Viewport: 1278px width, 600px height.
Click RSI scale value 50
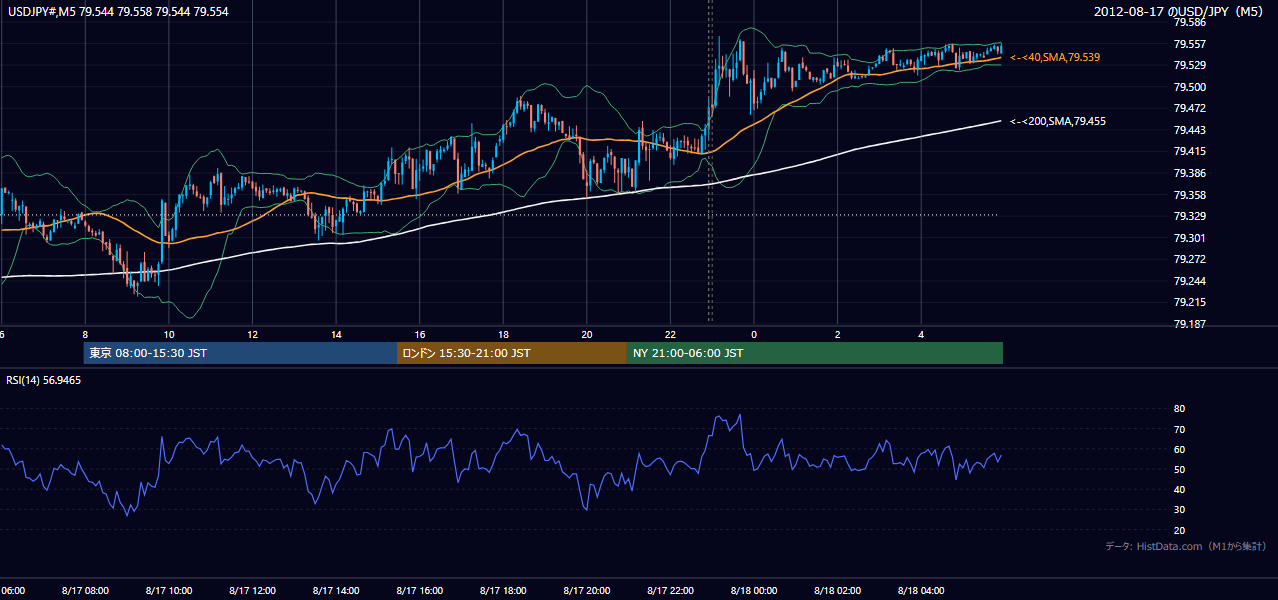coord(1179,469)
